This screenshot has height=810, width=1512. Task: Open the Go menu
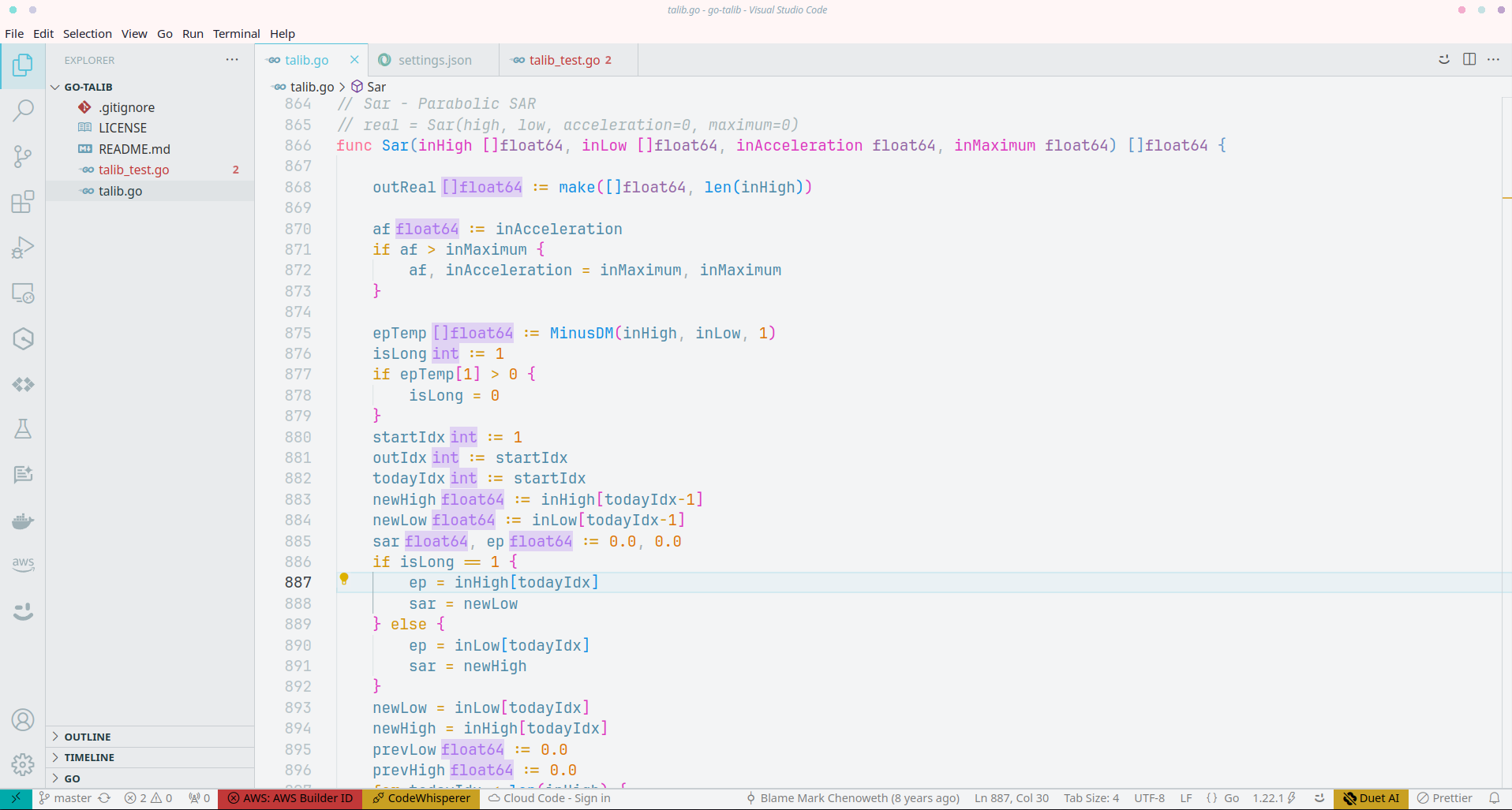tap(165, 34)
